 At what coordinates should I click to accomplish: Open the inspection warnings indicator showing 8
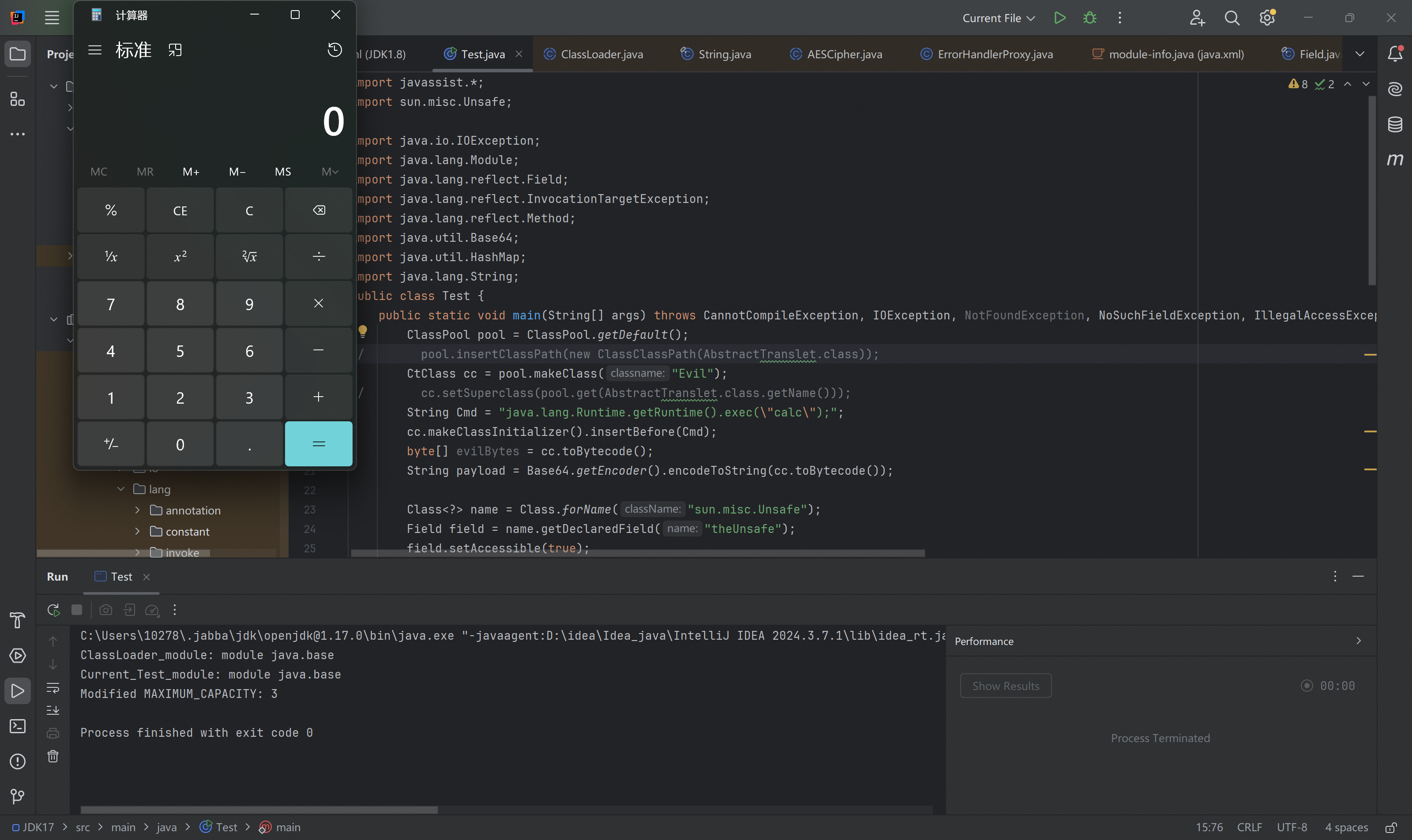(1298, 84)
